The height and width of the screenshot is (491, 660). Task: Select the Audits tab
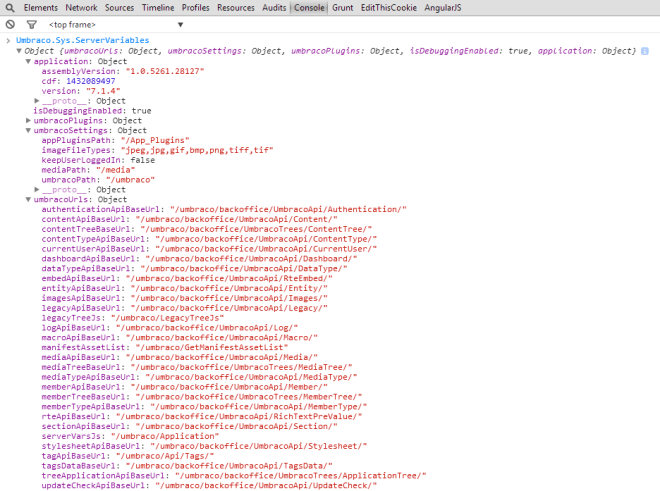point(274,8)
